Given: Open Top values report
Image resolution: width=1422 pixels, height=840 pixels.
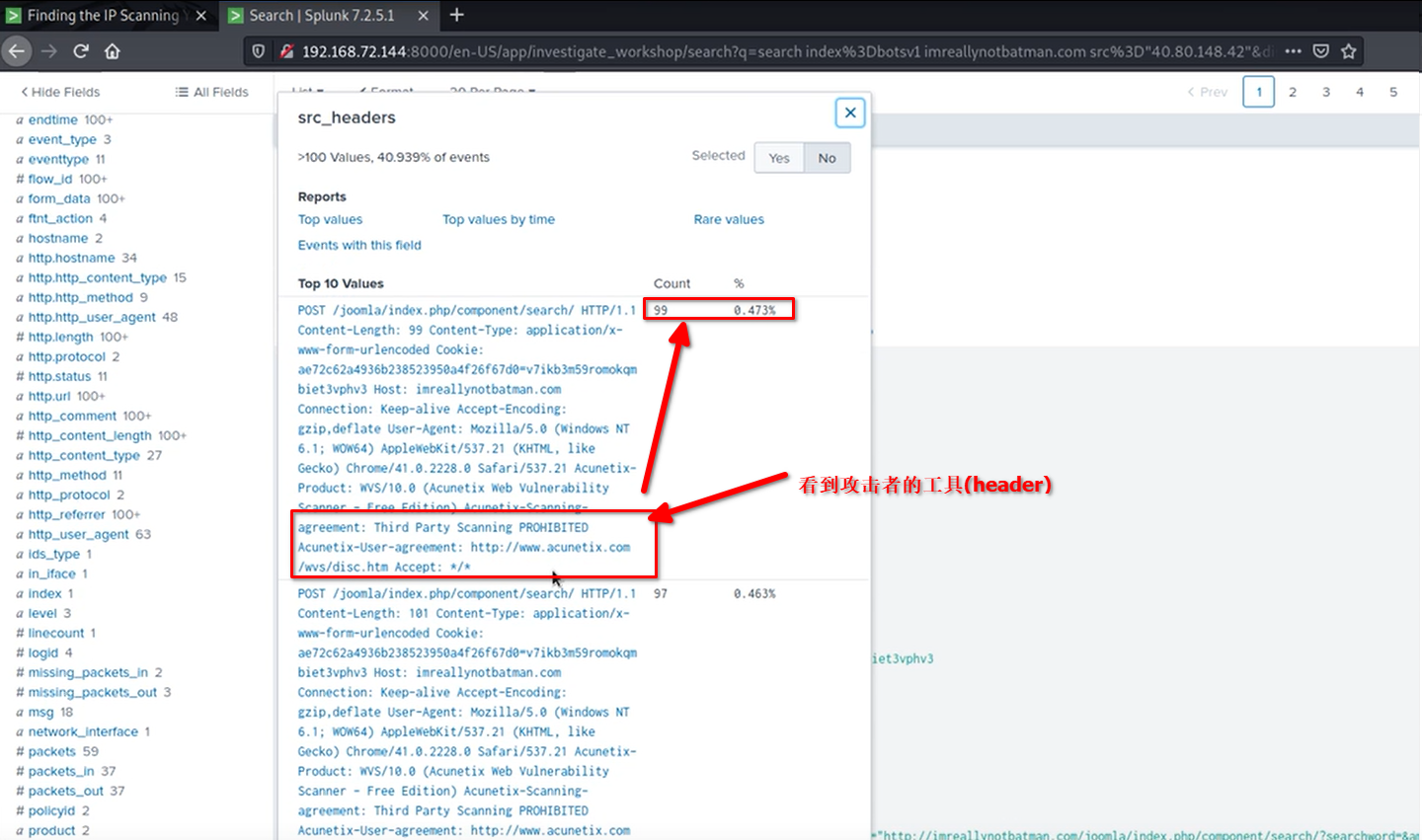Looking at the screenshot, I should (330, 219).
